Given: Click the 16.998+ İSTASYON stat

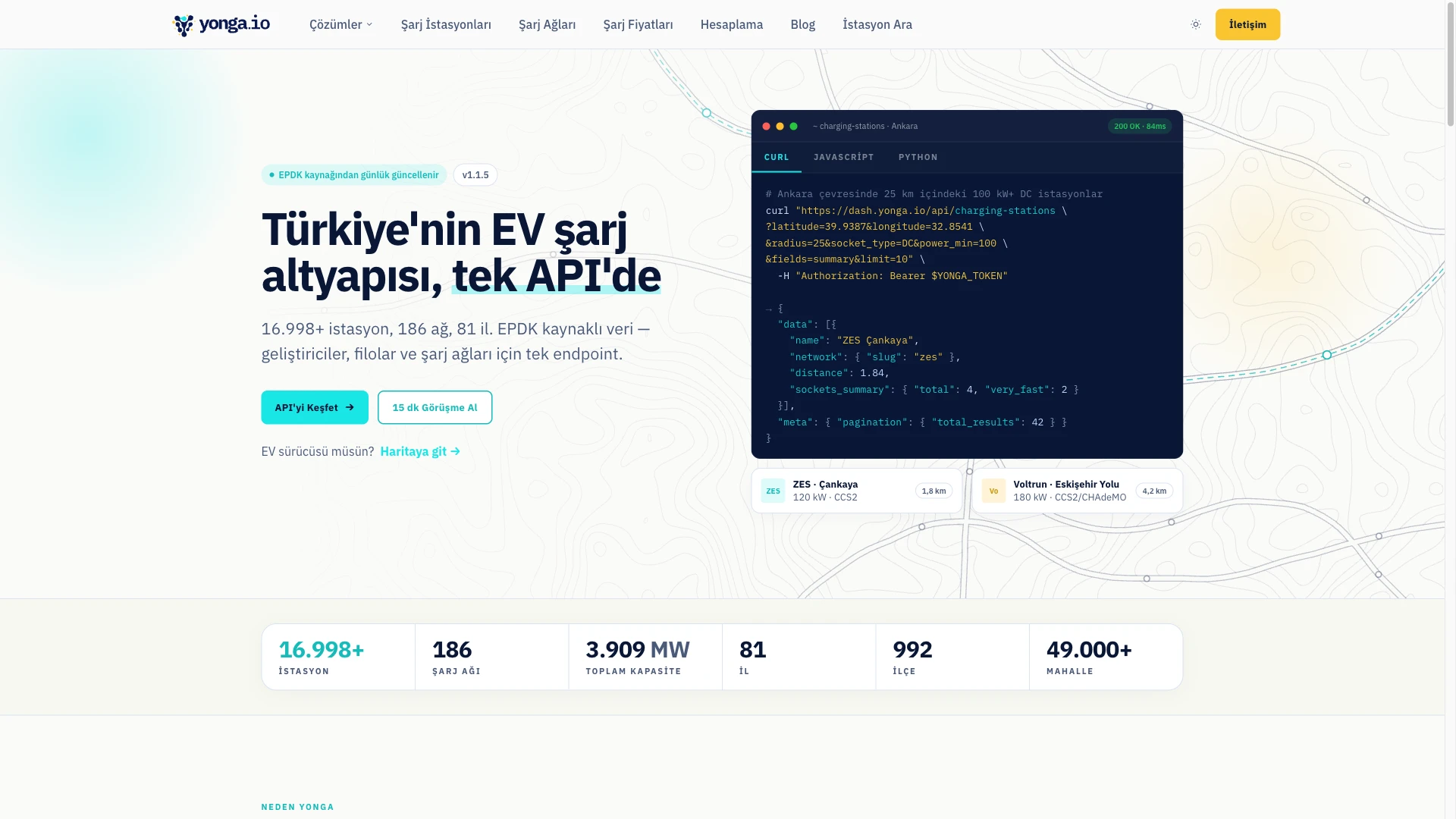Looking at the screenshot, I should [x=338, y=657].
